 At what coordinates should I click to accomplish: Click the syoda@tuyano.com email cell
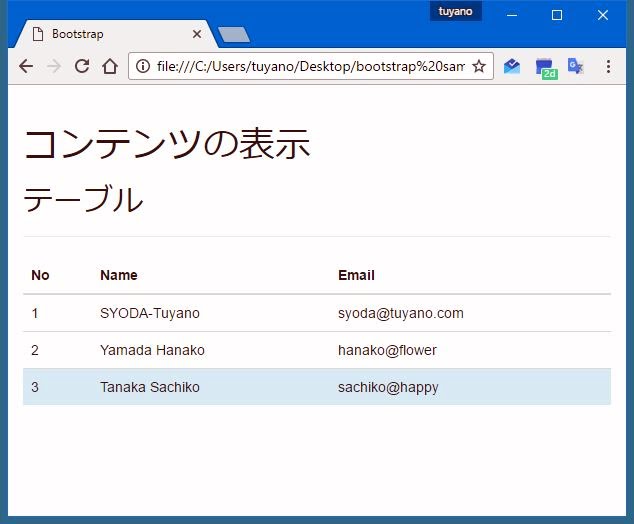(400, 313)
